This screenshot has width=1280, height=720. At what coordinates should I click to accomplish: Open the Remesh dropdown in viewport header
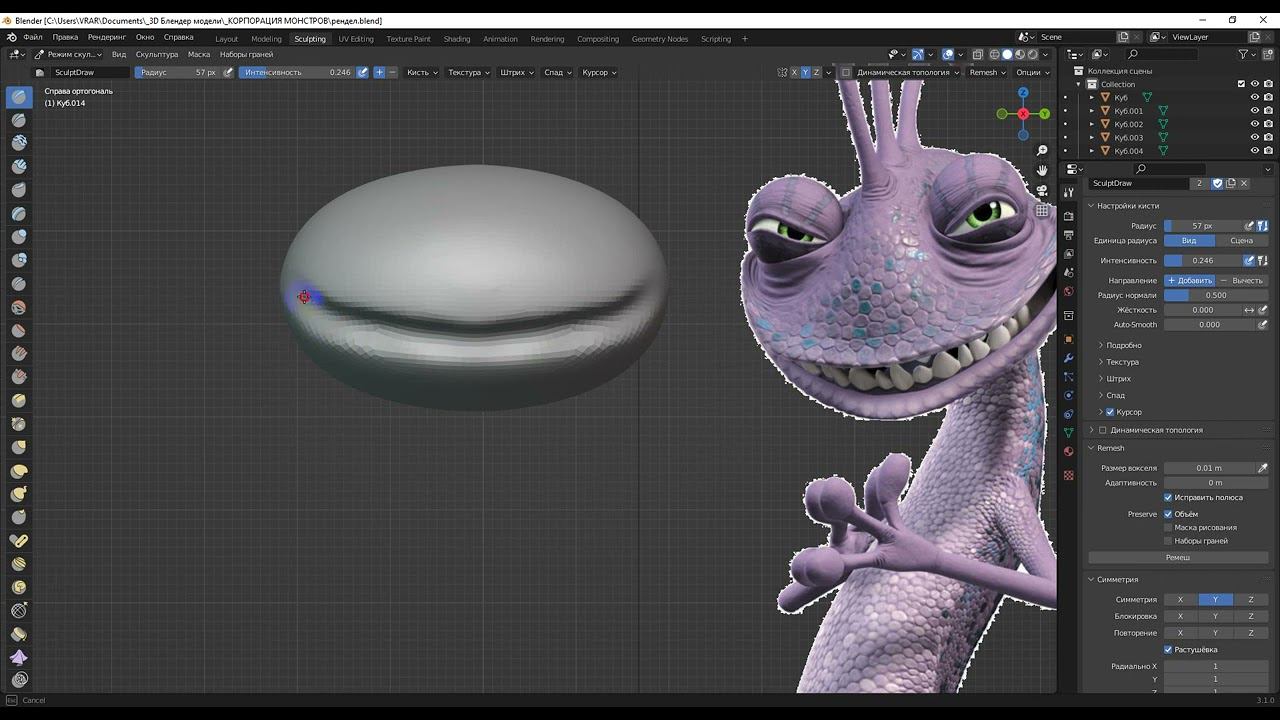[x=987, y=72]
